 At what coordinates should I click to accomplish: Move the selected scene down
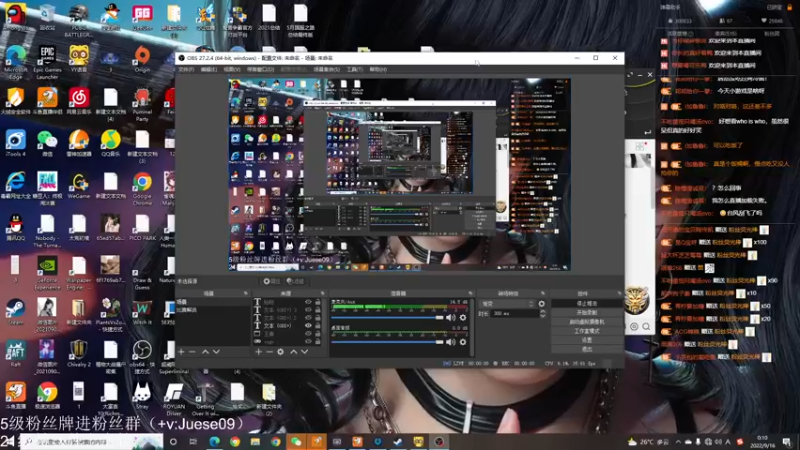[x=216, y=352]
